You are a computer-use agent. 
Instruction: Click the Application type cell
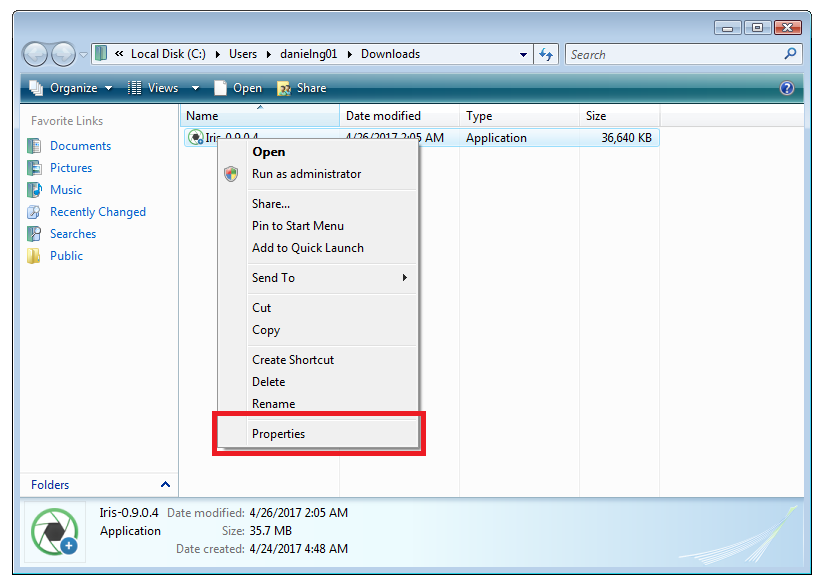496,138
